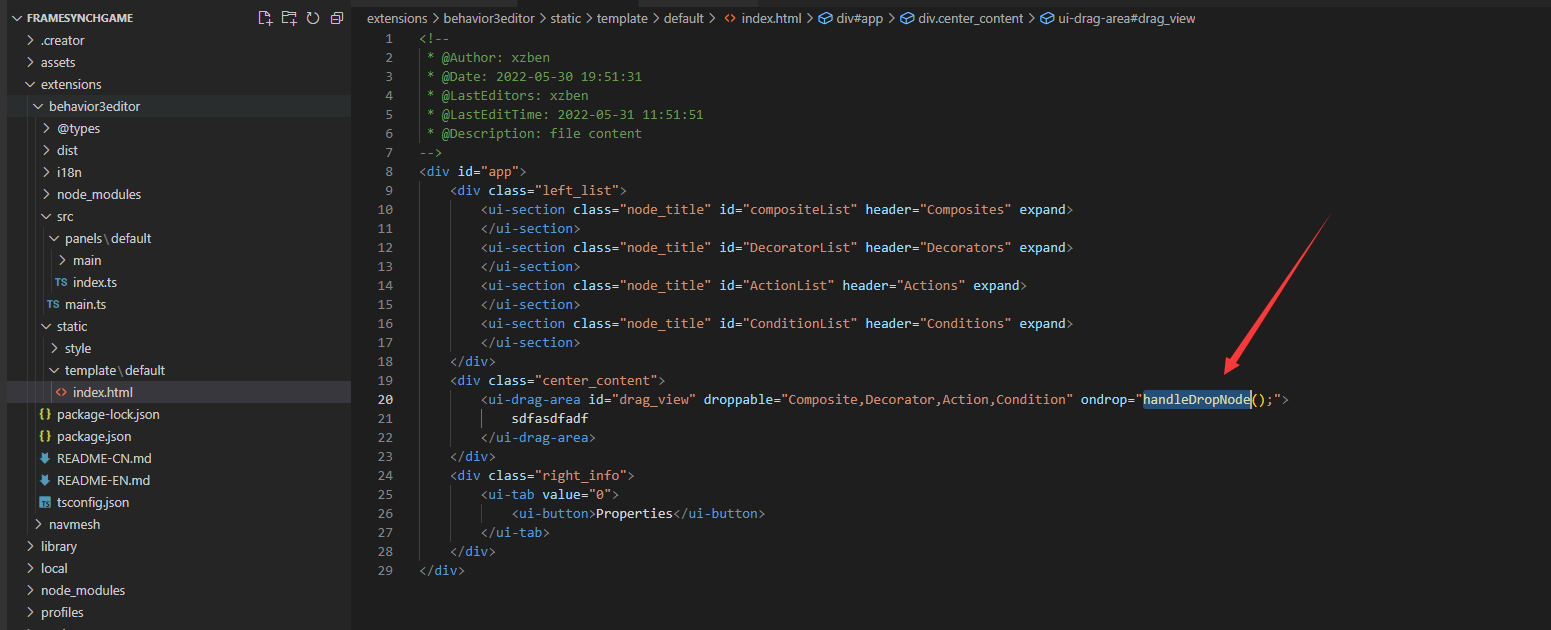Click the div.center_content breadcrumb
The width and height of the screenshot is (1551, 630).
click(x=970, y=19)
